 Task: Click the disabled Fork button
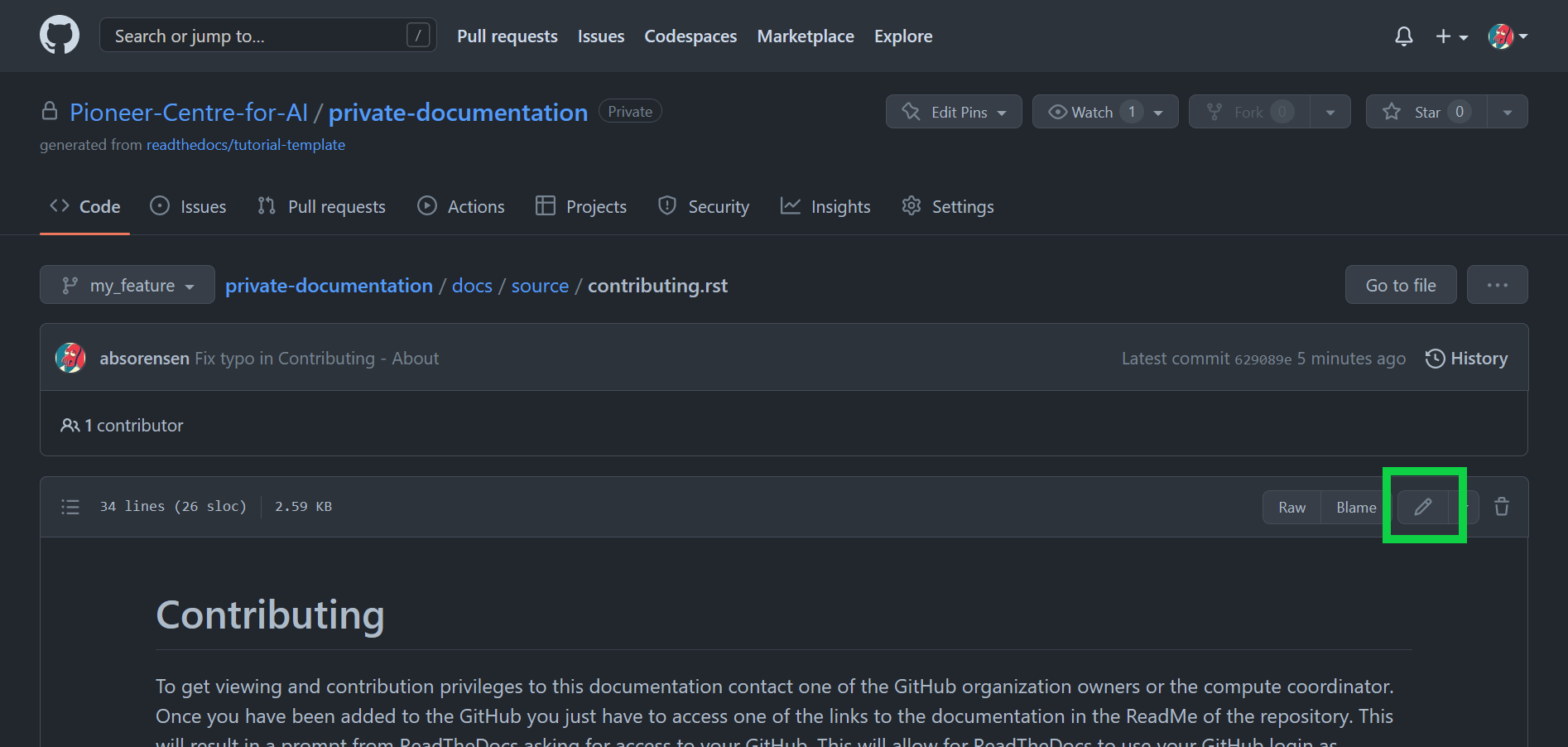tap(1249, 112)
